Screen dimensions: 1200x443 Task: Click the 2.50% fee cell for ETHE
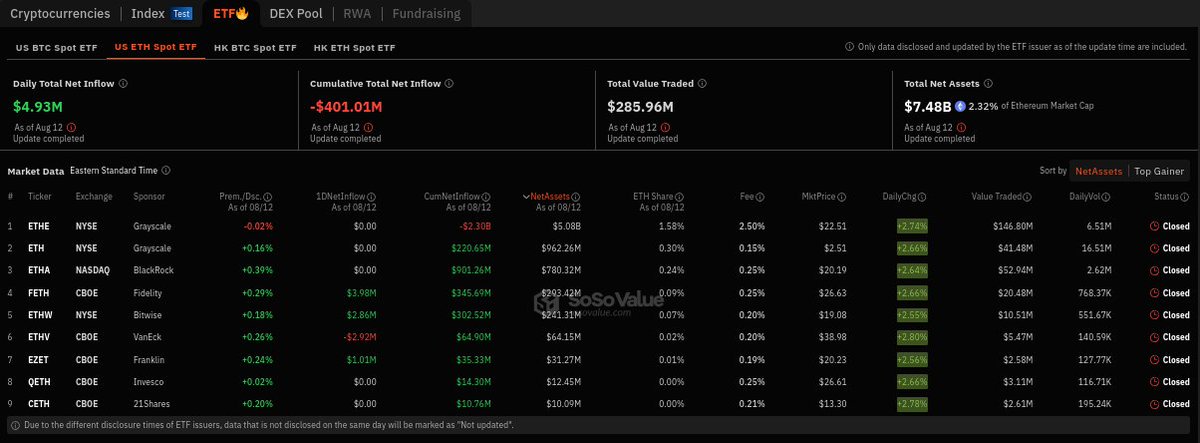pos(752,226)
